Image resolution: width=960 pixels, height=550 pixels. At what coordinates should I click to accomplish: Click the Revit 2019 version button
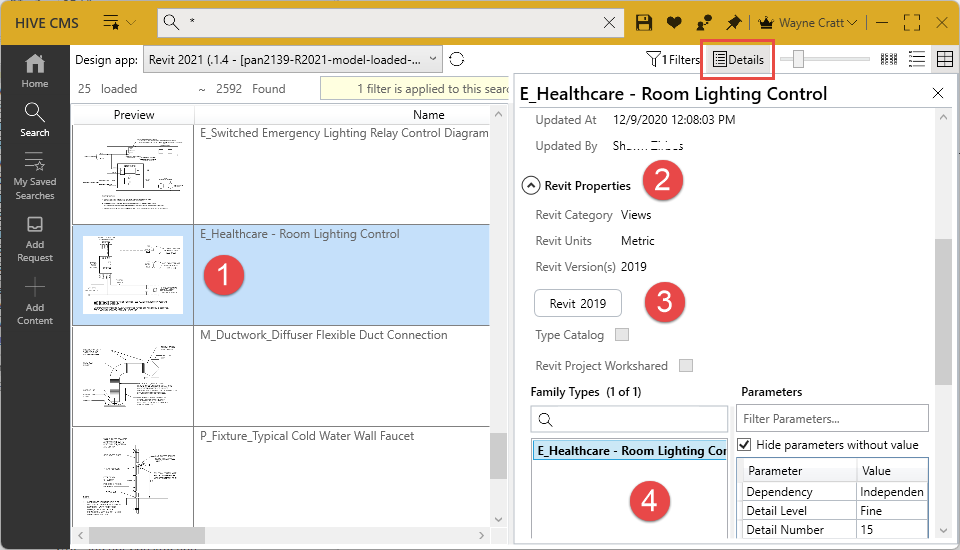(578, 303)
